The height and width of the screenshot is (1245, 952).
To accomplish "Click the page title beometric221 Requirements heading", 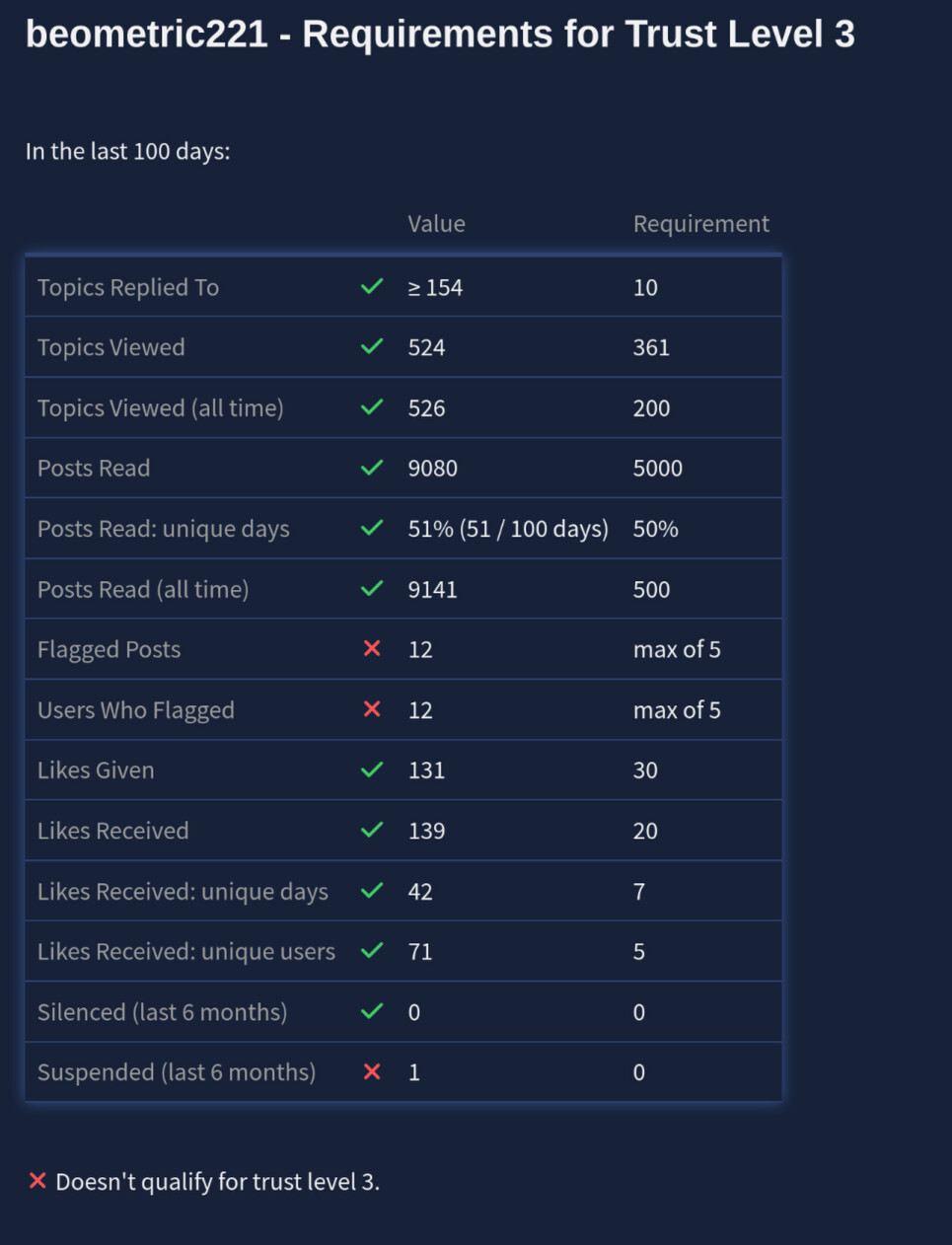I will [440, 34].
